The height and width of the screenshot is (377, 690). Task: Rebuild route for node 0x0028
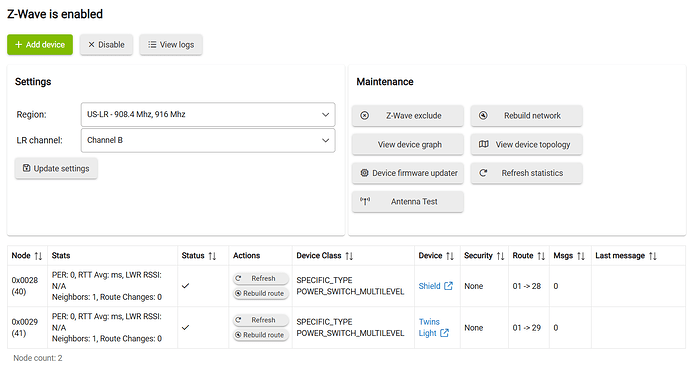pos(261,293)
